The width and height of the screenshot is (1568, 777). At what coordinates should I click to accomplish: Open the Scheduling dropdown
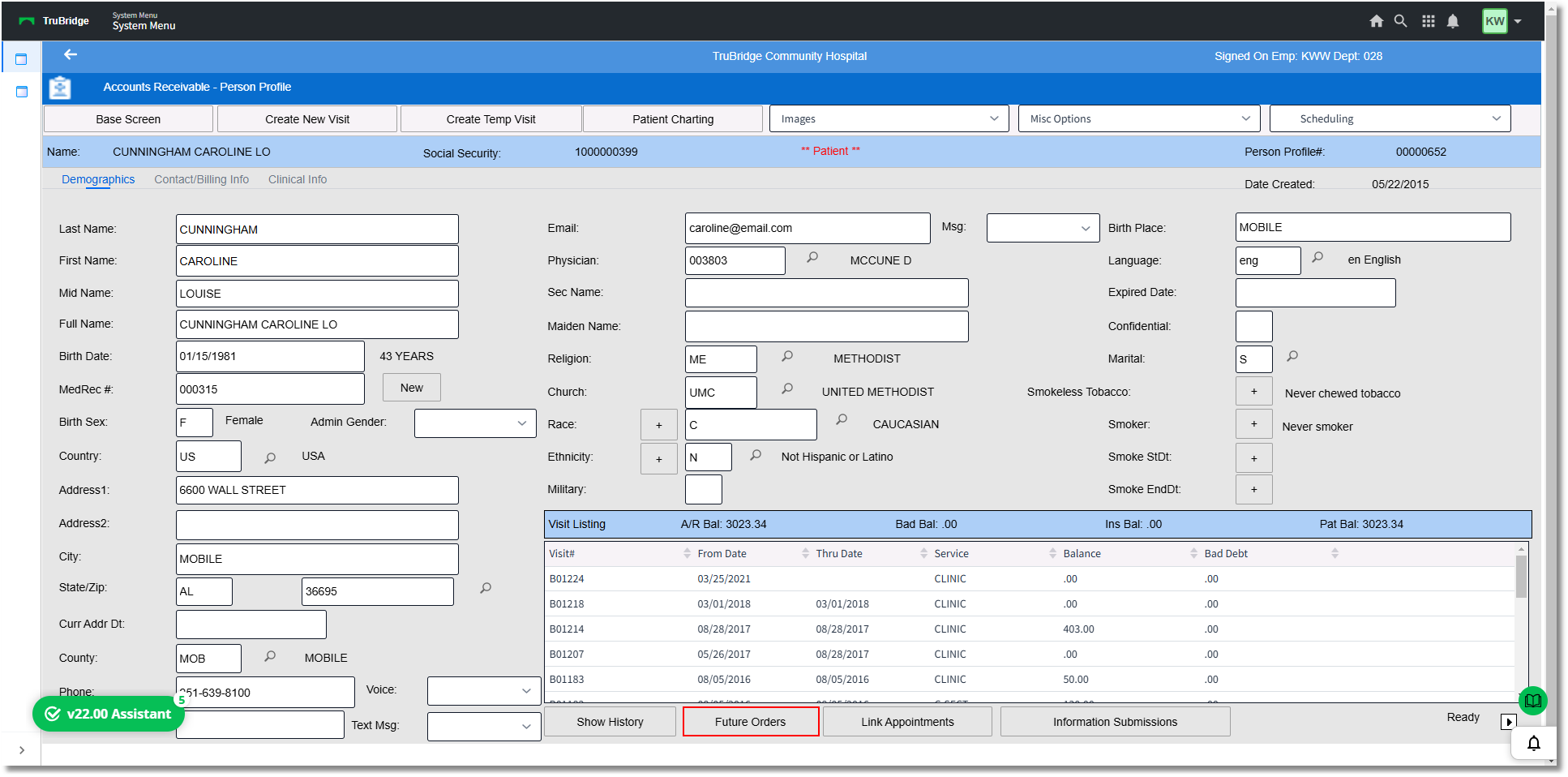(1390, 118)
